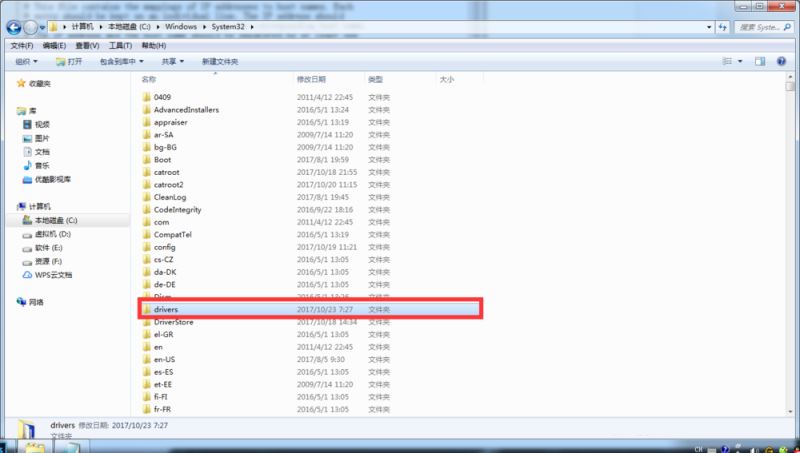The image size is (800, 453).
Task: Expand the 共享 dropdown
Action: coord(172,61)
